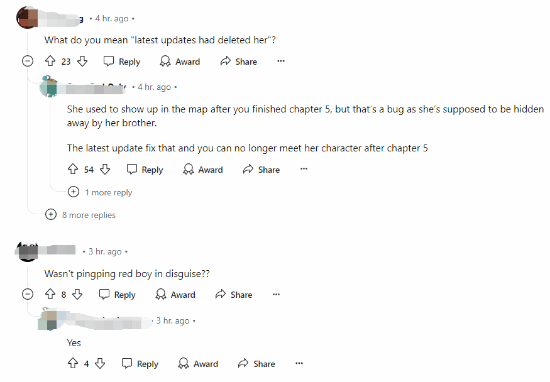The image size is (550, 382).
Task: Collapse the pingping red boy thread
Action: (x=27, y=294)
